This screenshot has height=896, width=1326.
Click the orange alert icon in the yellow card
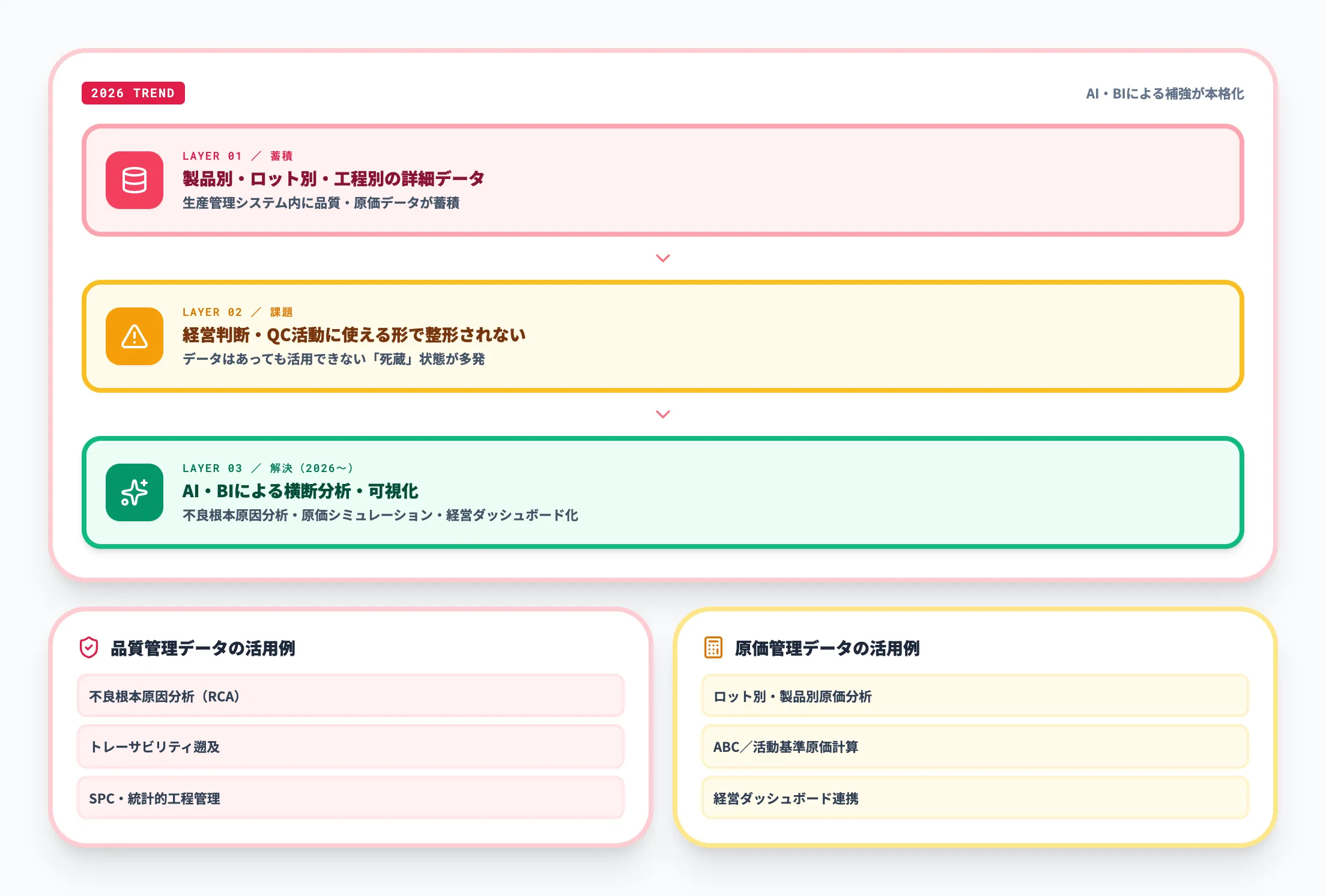[x=135, y=337]
